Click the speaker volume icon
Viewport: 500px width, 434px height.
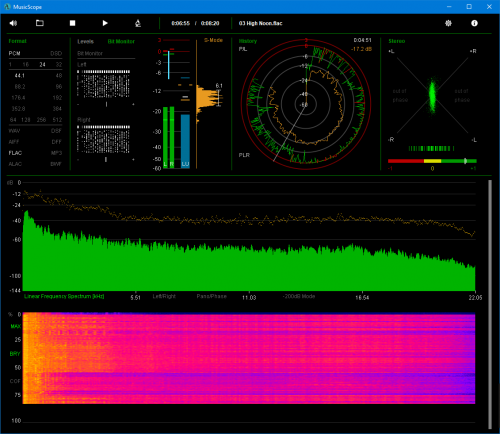(13, 23)
